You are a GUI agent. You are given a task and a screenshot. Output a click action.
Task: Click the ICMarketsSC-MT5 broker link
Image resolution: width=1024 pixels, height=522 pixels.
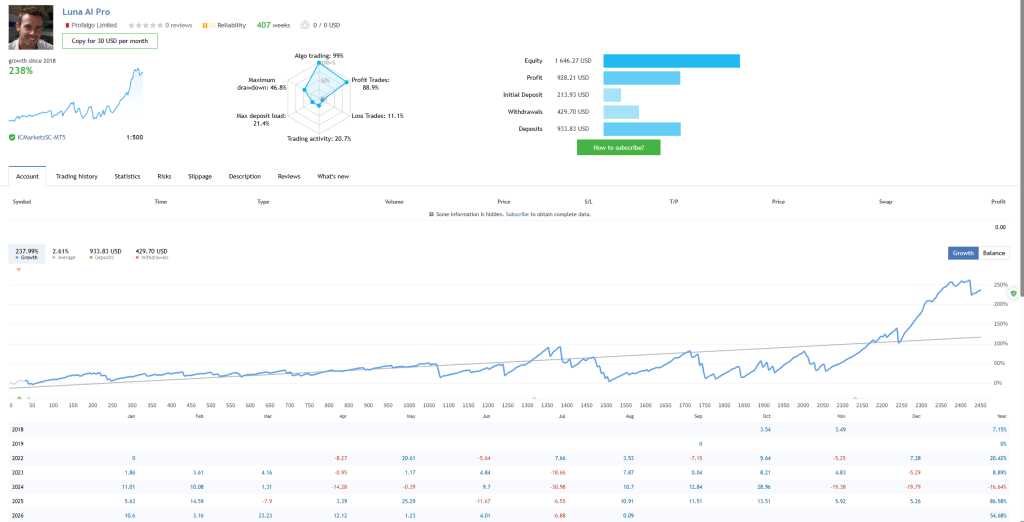coord(44,138)
